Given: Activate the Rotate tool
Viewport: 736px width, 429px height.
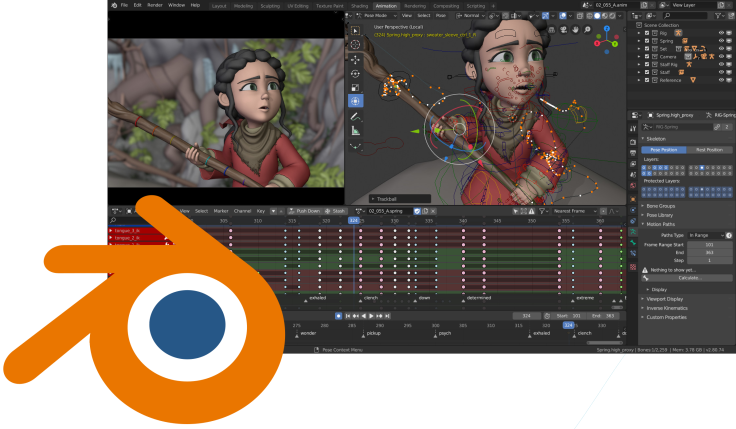Looking at the screenshot, I should pyautogui.click(x=357, y=73).
